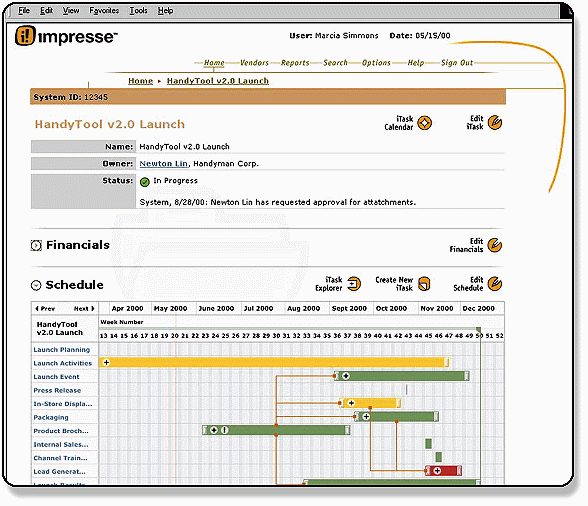Click the Edit Schedule icon
The width and height of the screenshot is (588, 506).
point(495,284)
